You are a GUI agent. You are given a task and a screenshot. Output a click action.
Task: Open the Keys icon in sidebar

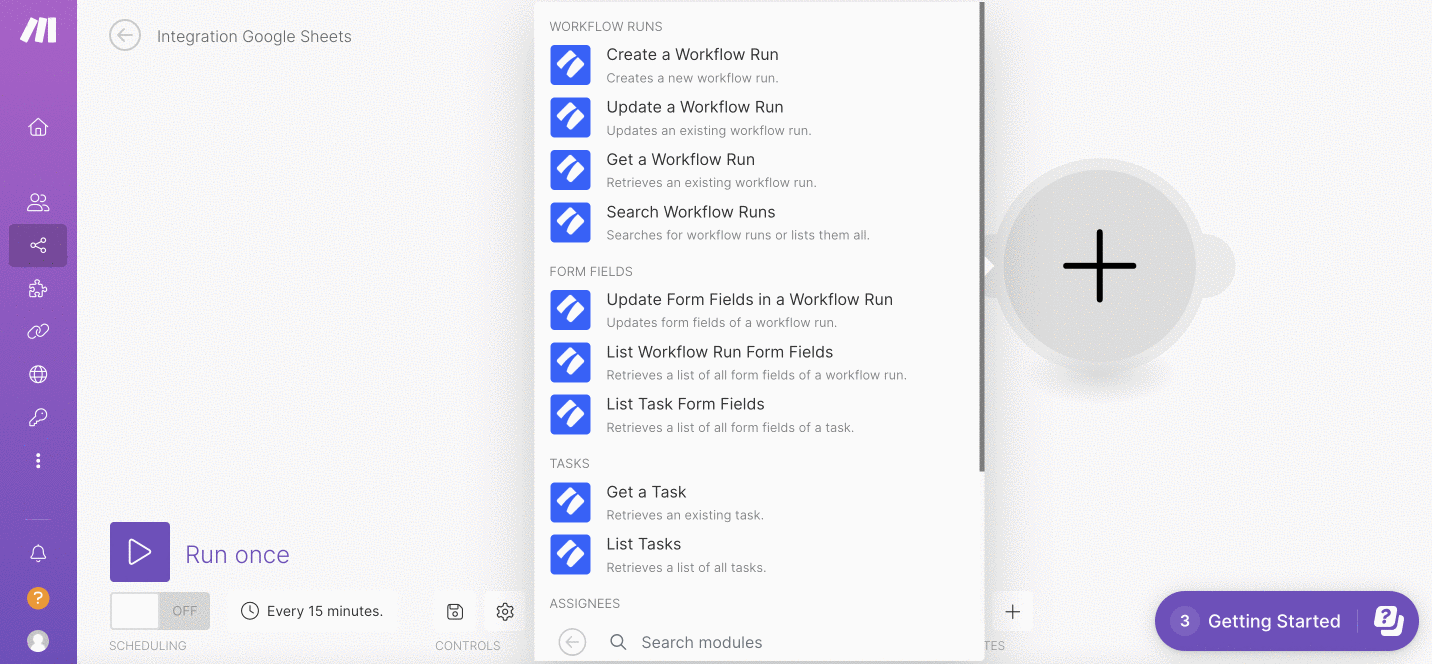tap(38, 417)
